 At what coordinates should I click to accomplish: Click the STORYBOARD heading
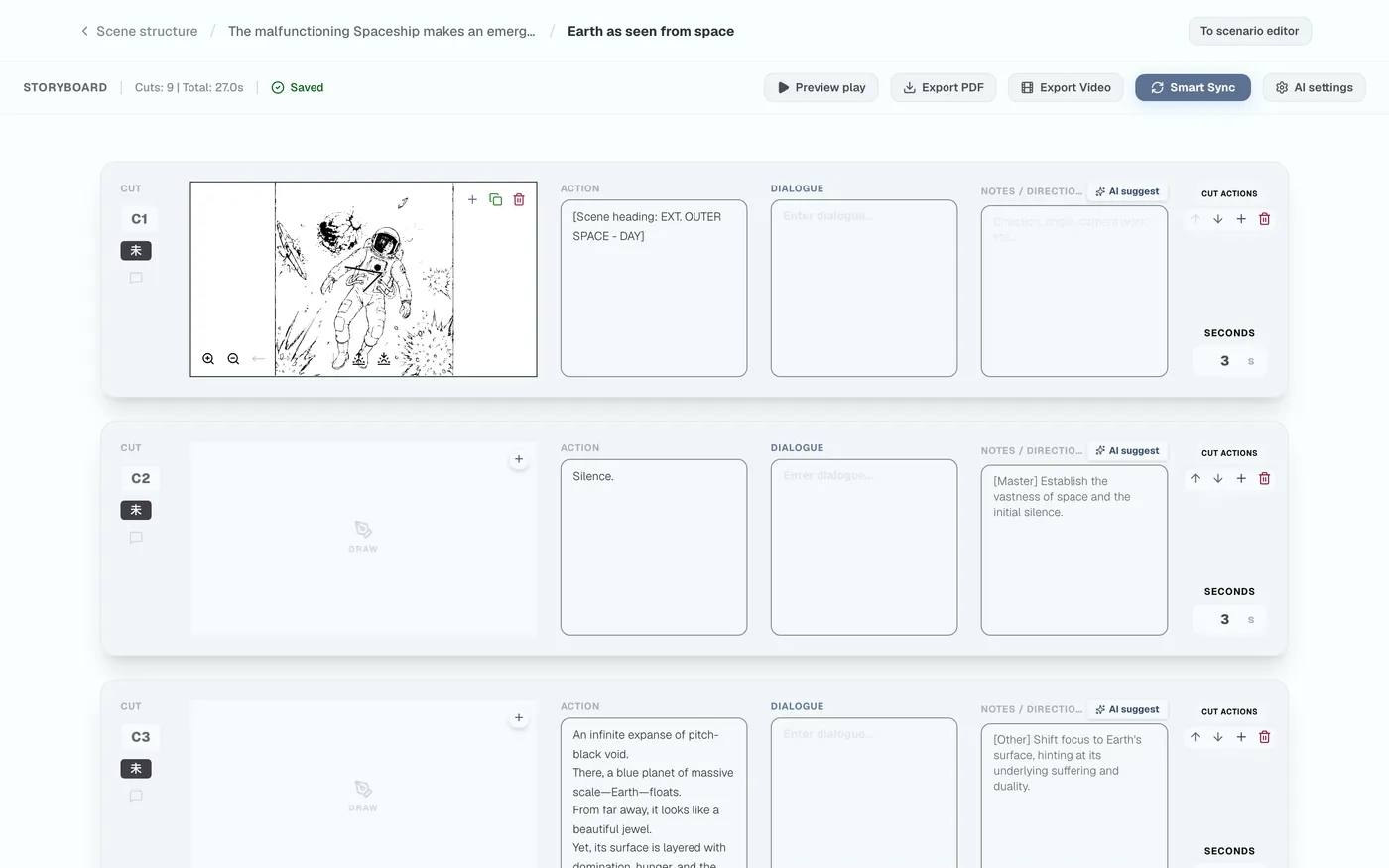[65, 87]
